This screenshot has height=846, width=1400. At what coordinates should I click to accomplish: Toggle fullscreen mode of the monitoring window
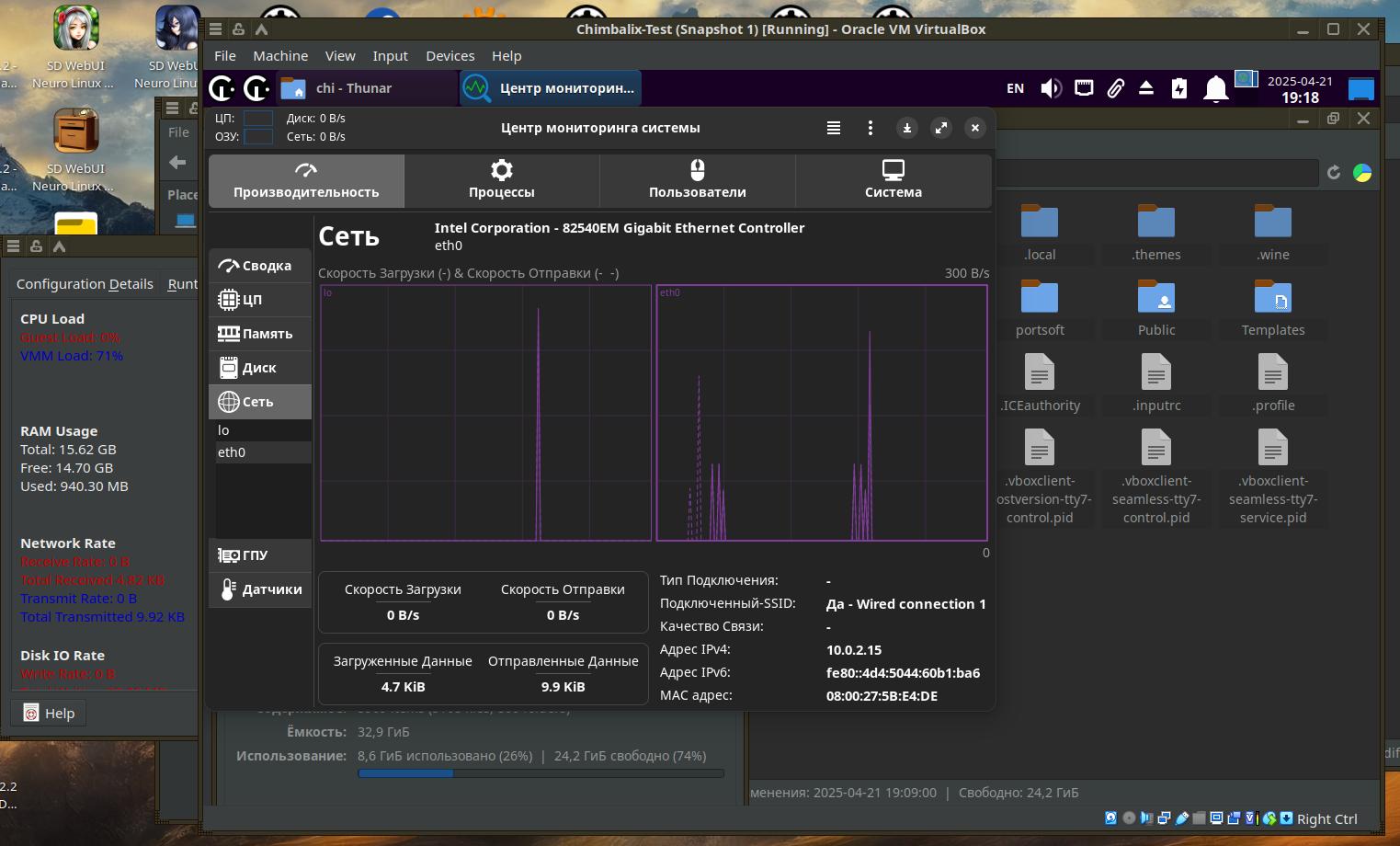[x=940, y=129]
